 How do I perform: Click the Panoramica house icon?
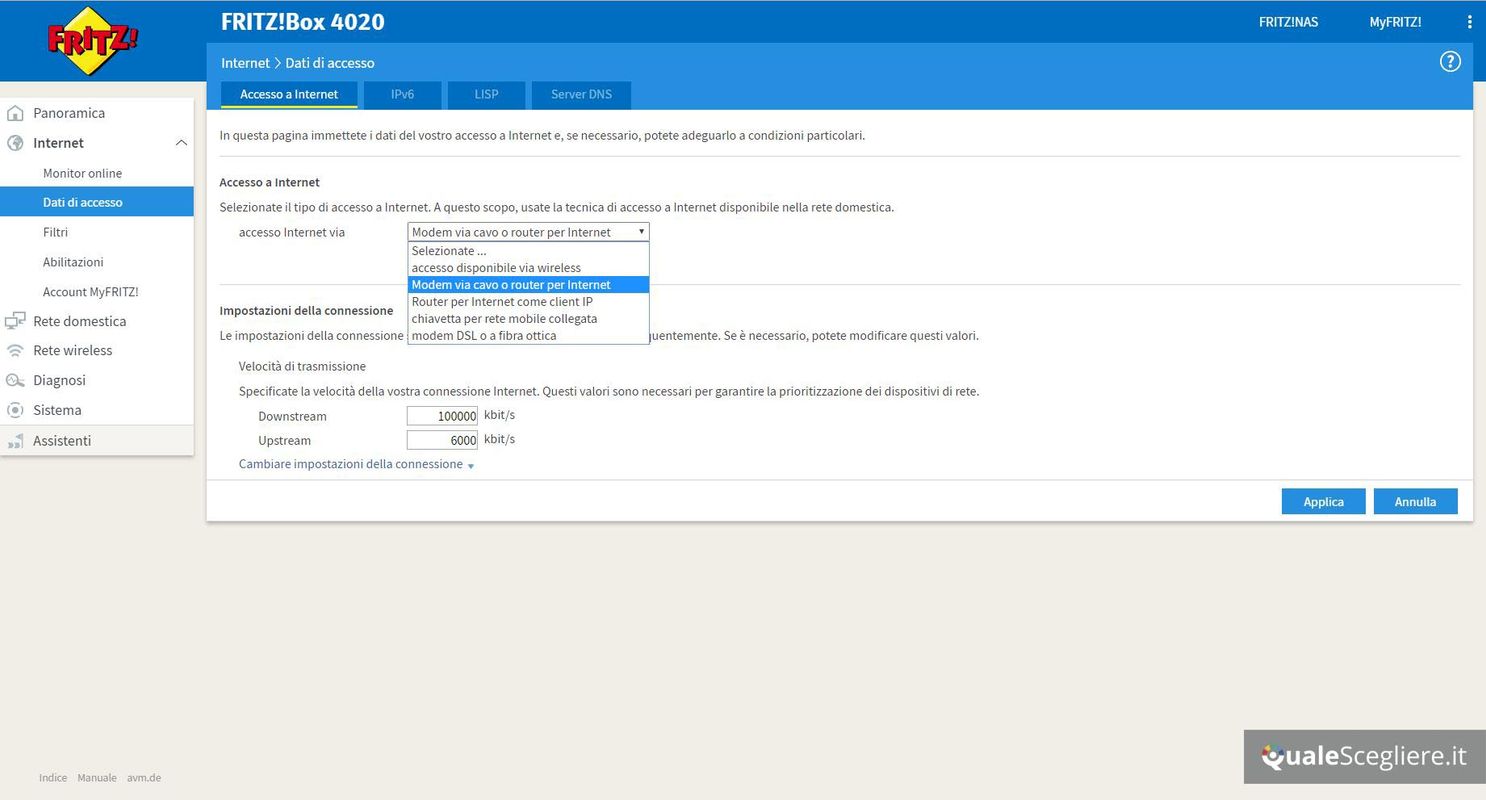(15, 113)
